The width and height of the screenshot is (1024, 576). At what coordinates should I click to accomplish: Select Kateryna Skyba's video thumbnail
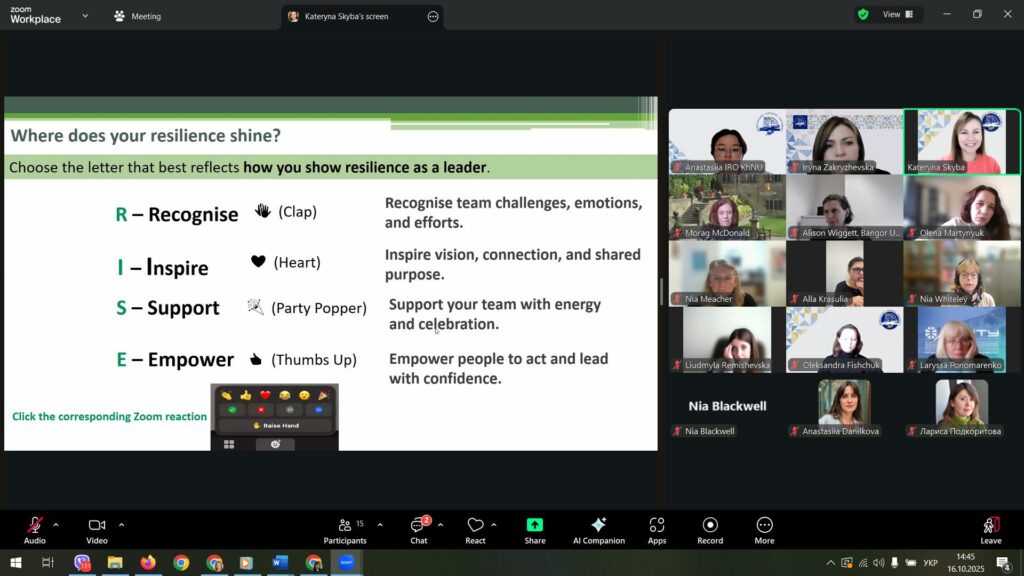(x=962, y=142)
